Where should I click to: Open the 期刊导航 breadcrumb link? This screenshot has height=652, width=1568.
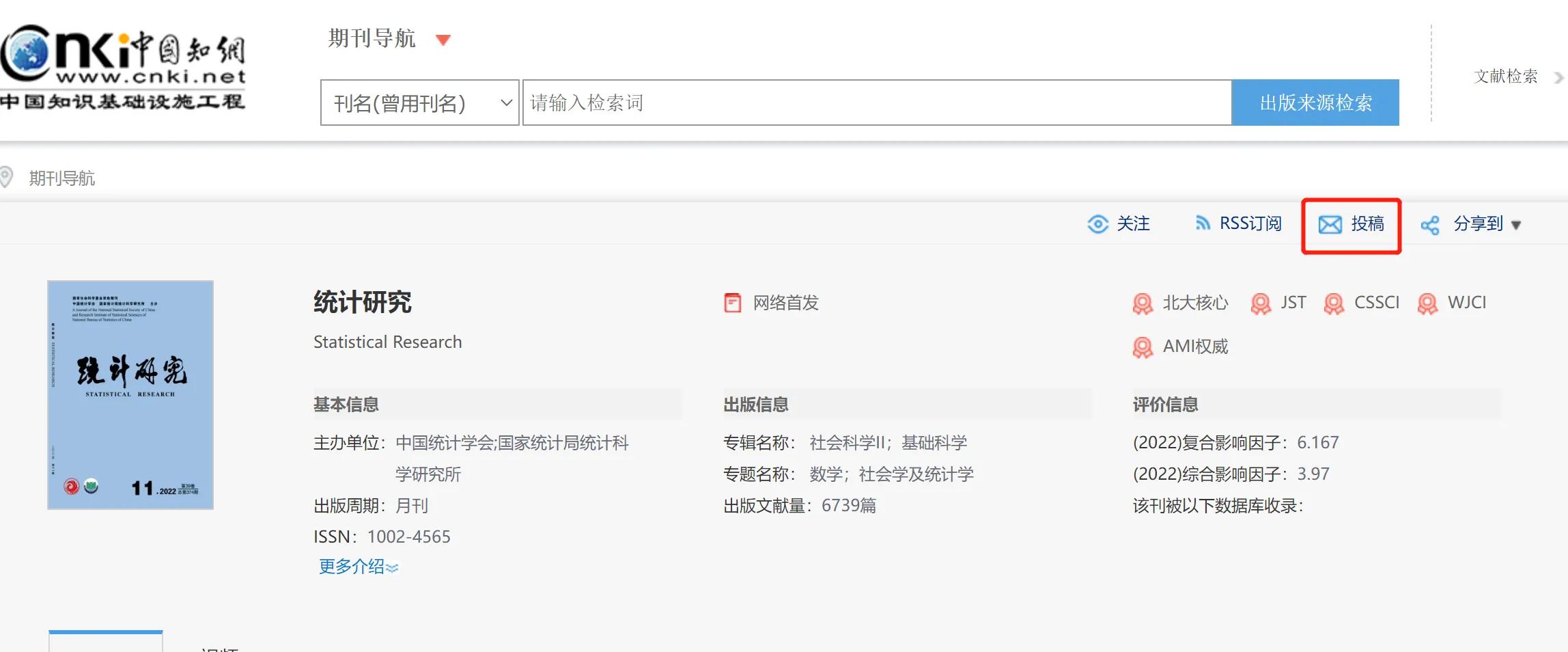(x=61, y=178)
